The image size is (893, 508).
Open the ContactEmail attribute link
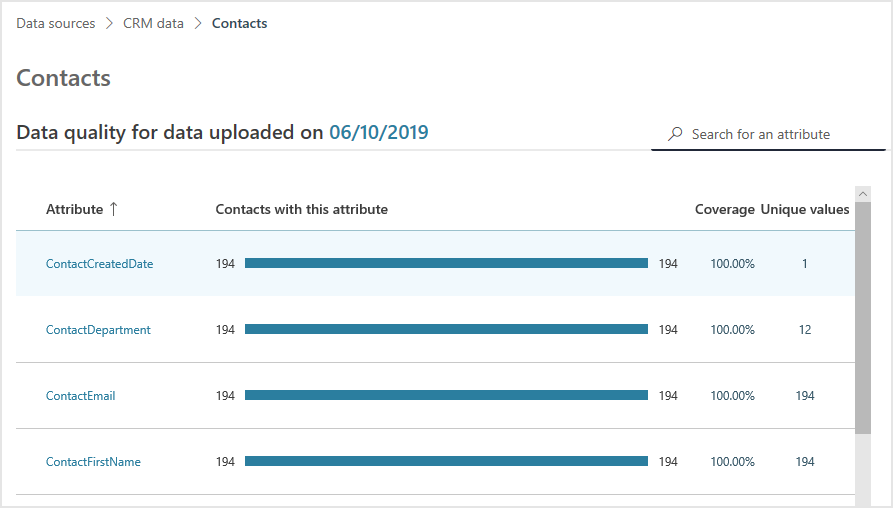click(x=80, y=396)
